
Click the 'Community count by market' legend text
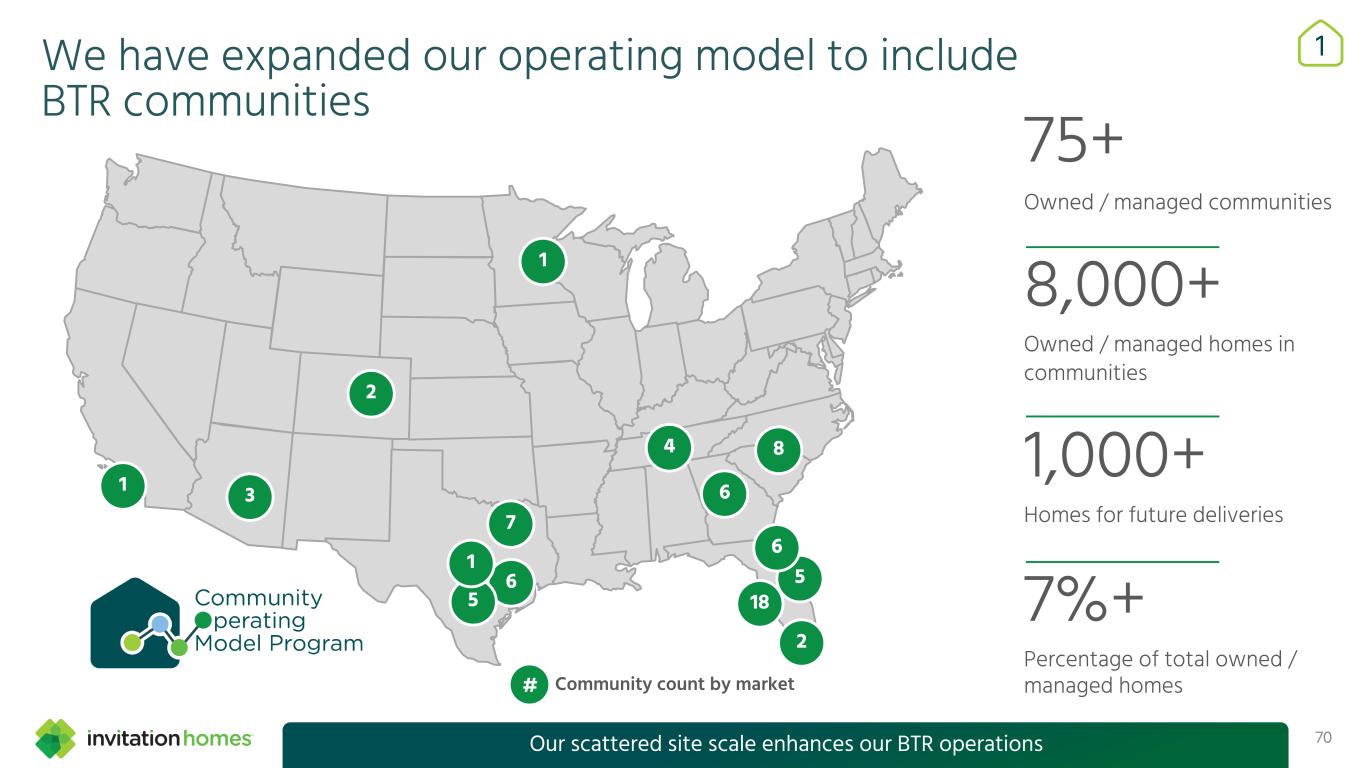(674, 684)
